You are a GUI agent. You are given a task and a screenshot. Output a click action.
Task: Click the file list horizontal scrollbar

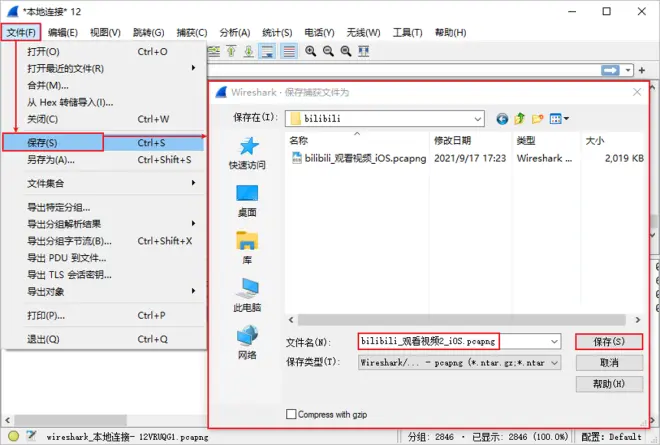coord(462,320)
